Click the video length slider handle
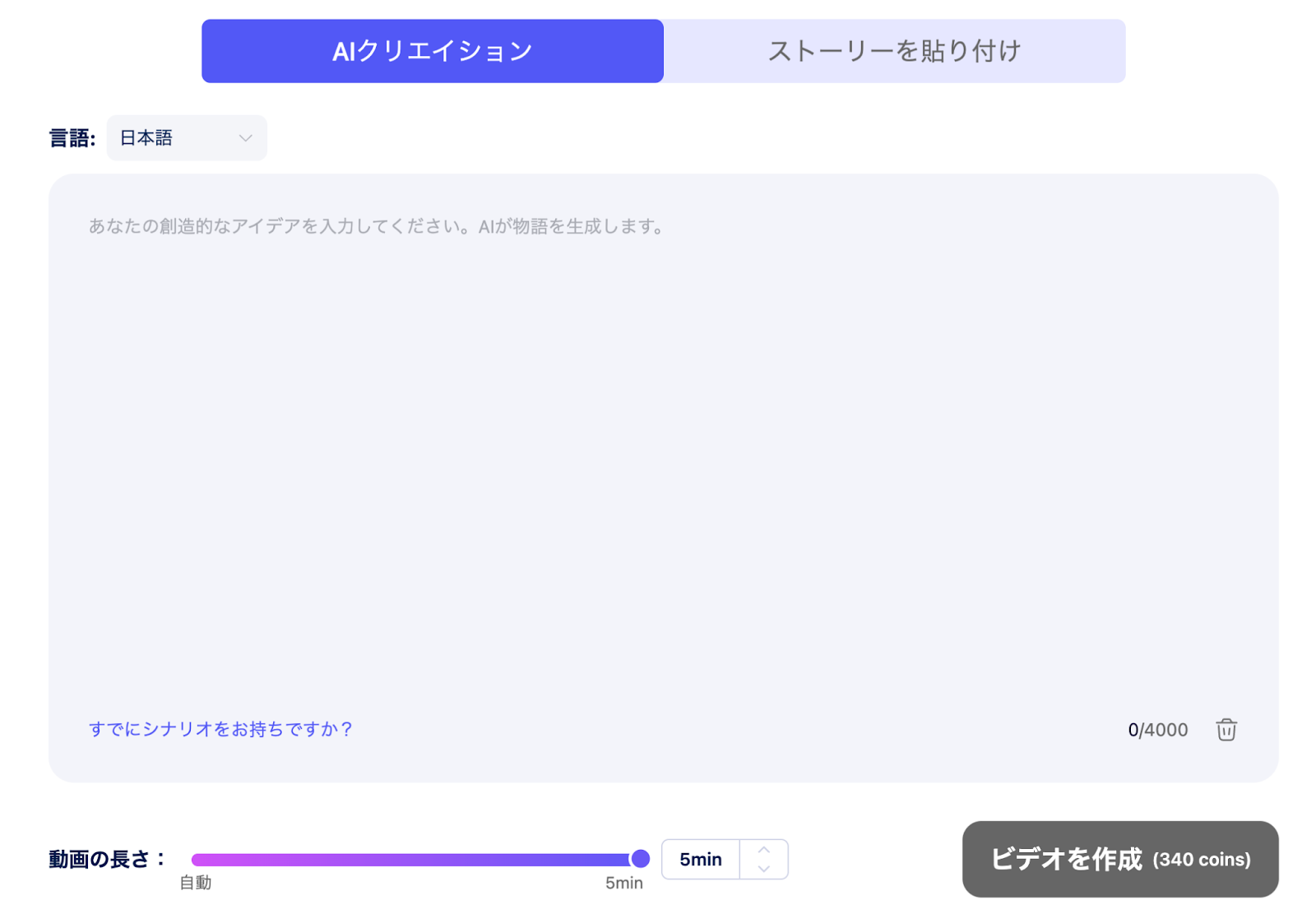 640,859
